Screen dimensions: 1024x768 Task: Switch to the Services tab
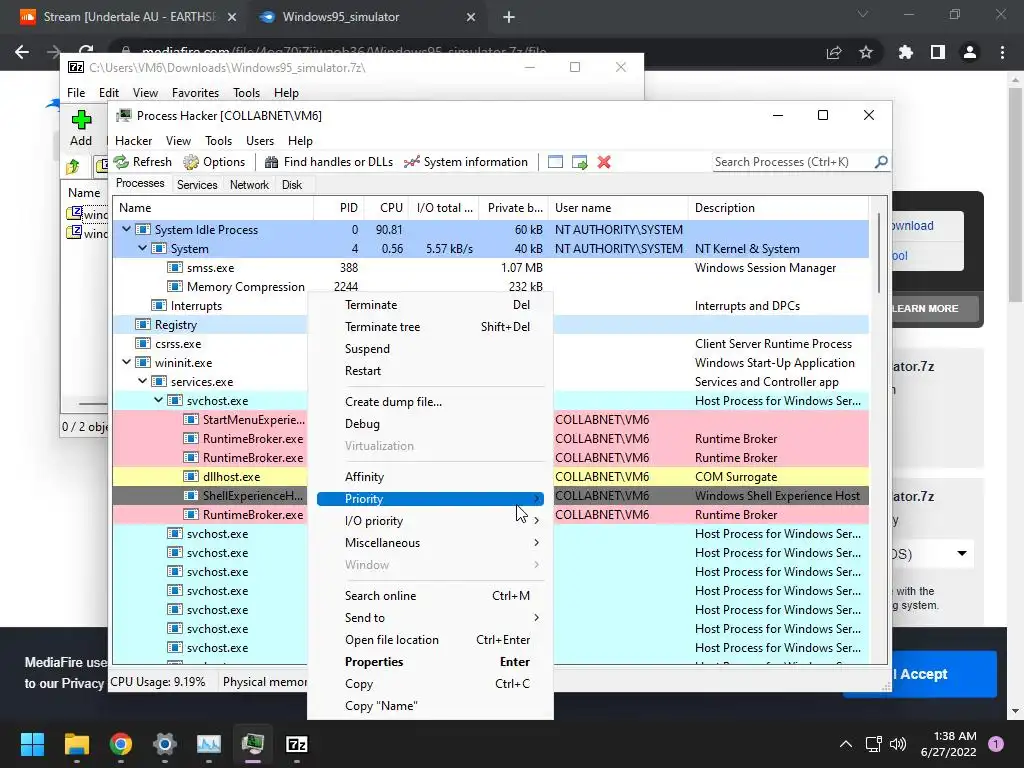coord(197,185)
